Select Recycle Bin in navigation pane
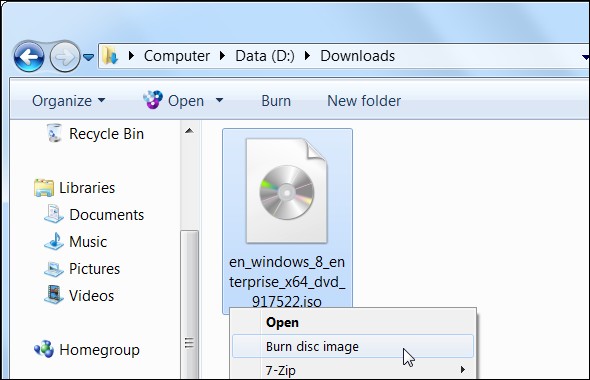The image size is (590, 380). coord(106,134)
